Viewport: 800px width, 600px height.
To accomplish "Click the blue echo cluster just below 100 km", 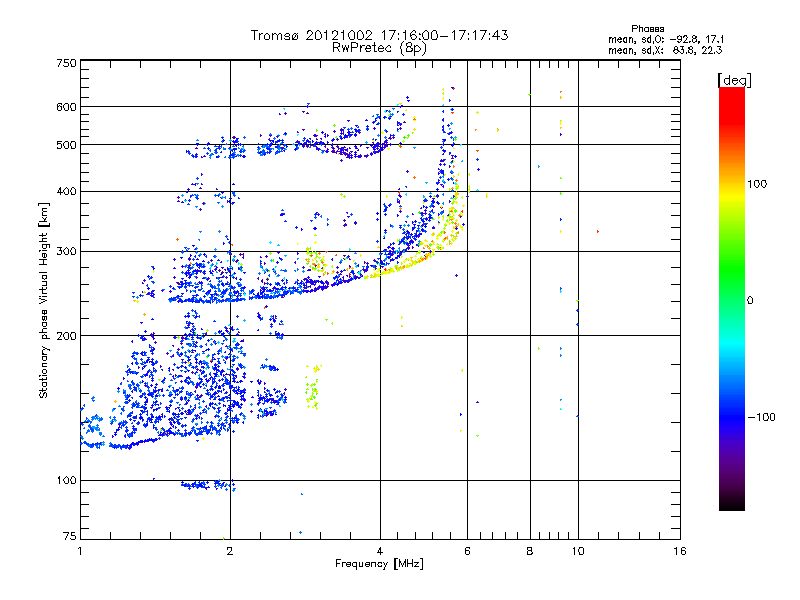I will (208, 485).
